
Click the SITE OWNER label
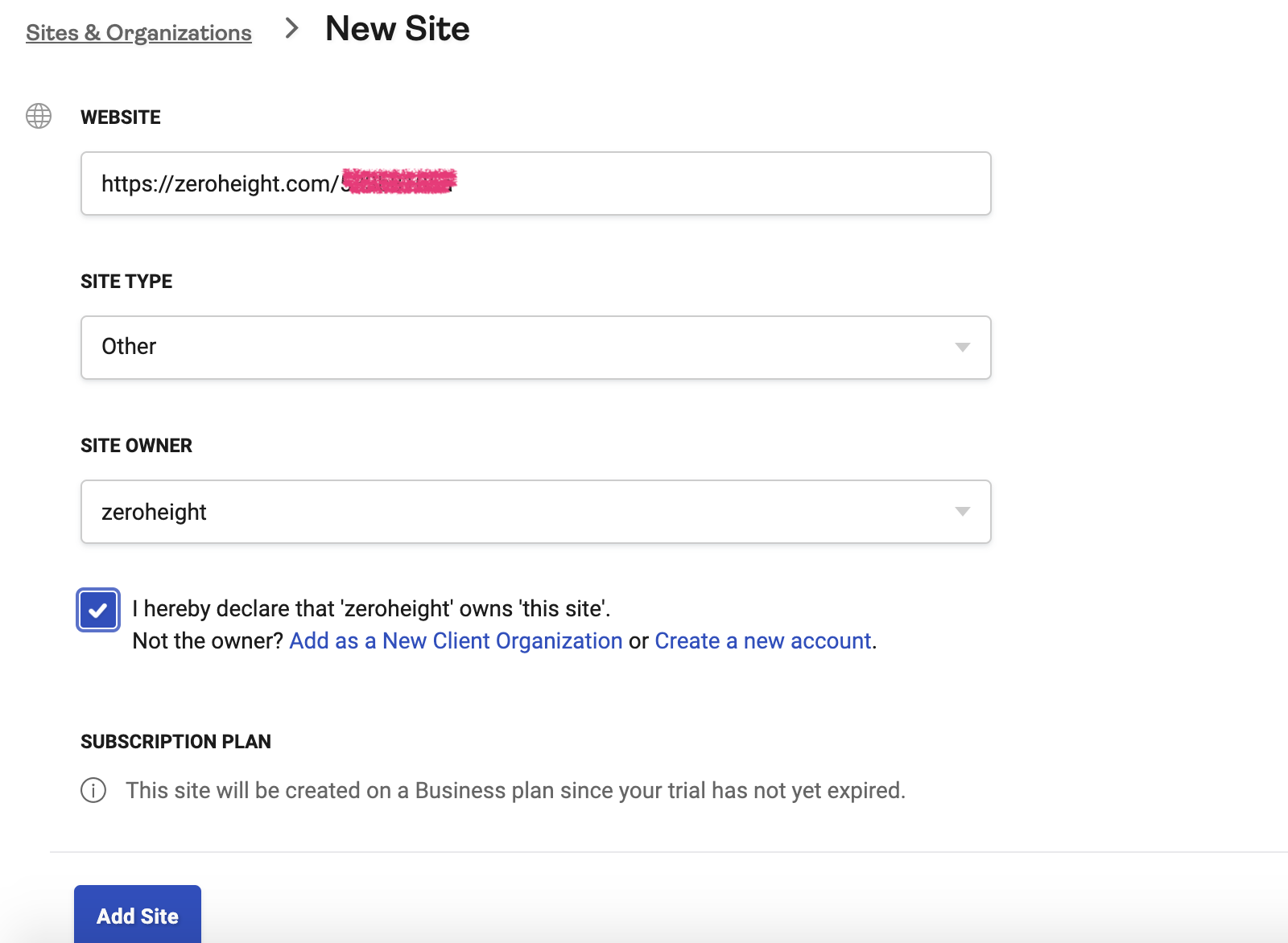[x=136, y=446]
